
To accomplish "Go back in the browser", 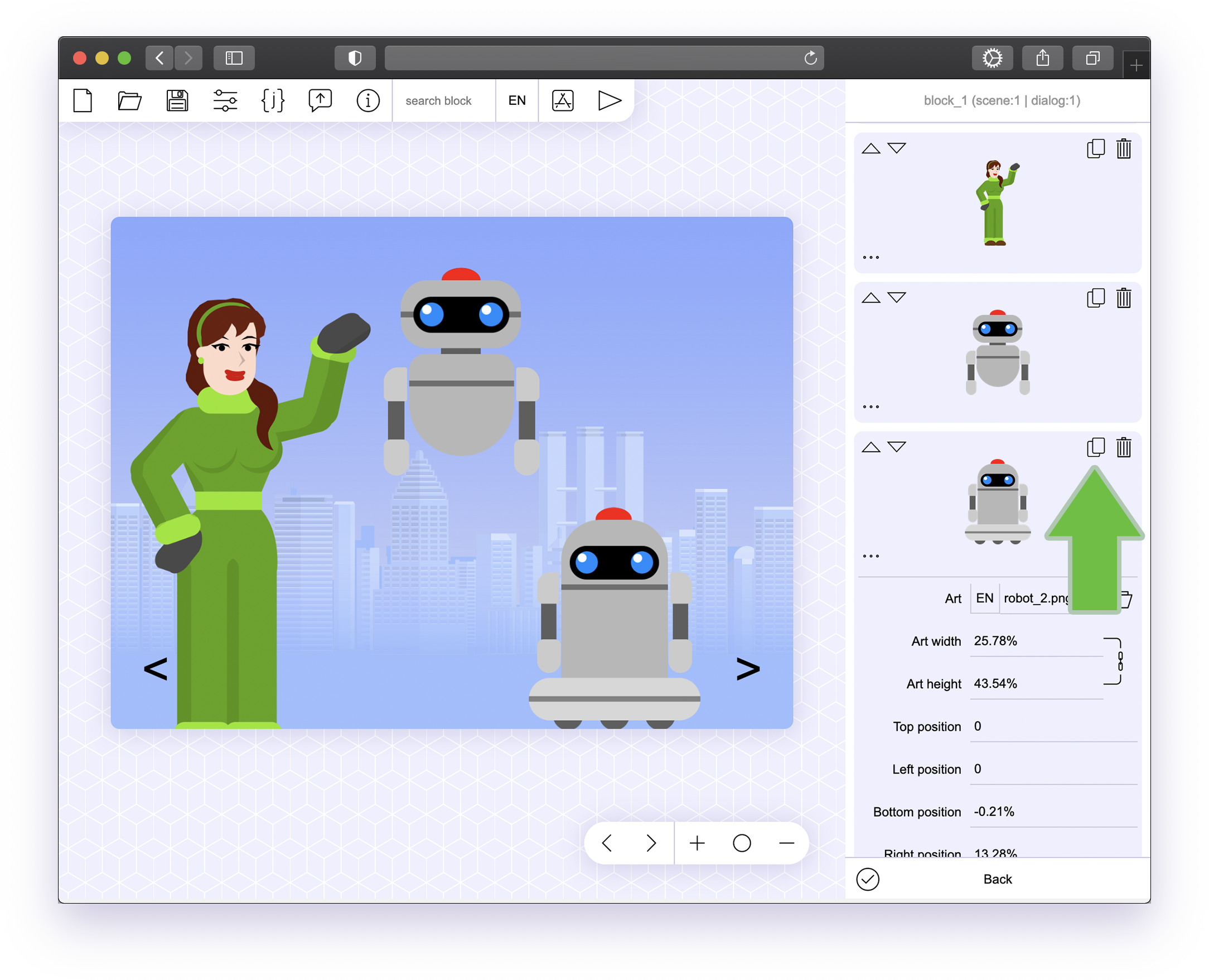I will point(159,58).
